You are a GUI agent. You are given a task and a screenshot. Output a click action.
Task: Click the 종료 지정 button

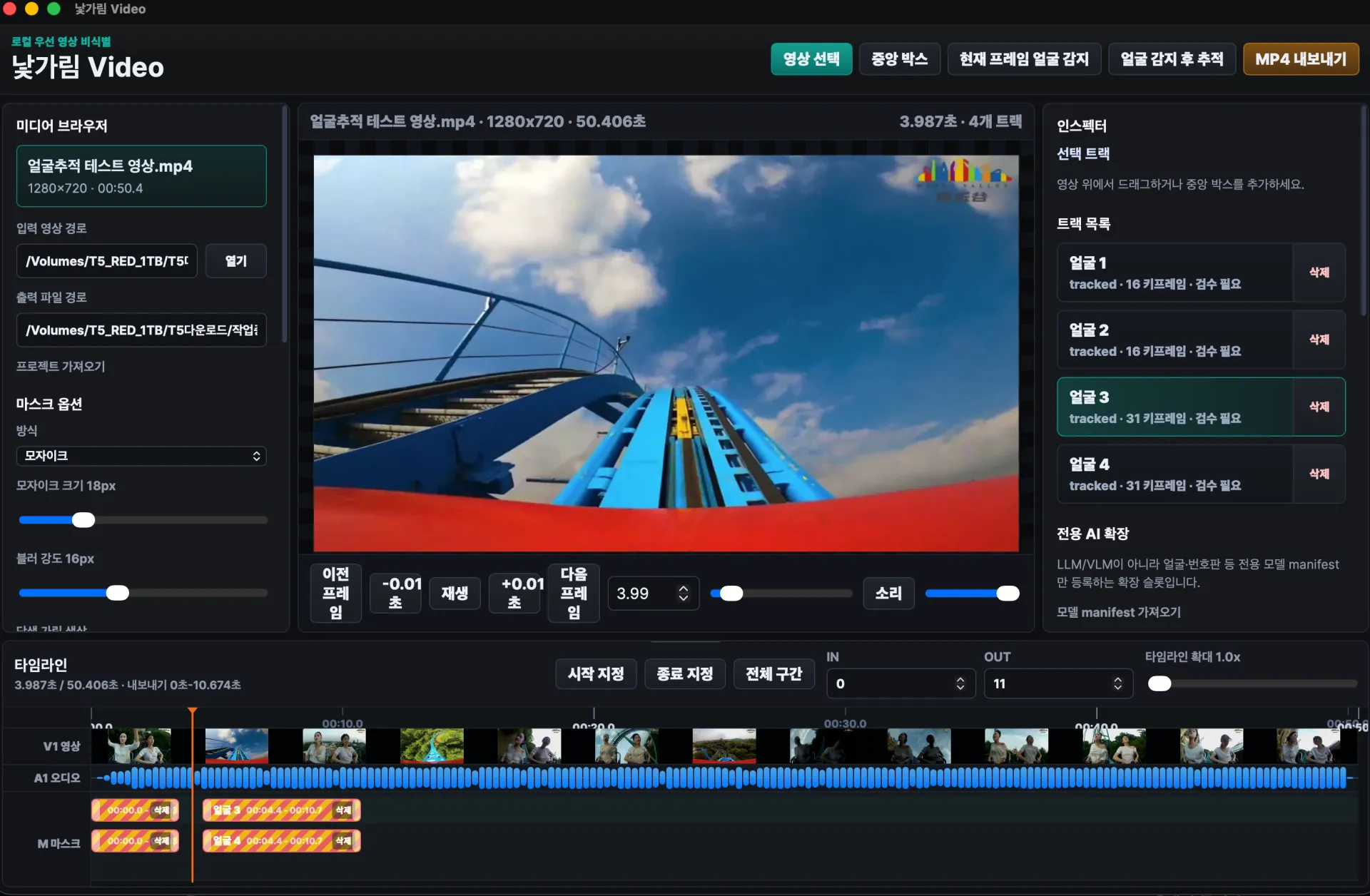[x=685, y=673]
